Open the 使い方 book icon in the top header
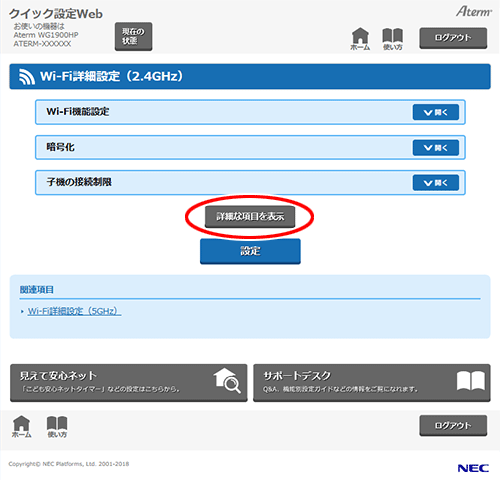Viewport: 500px width, 480px height. pyautogui.click(x=393, y=39)
